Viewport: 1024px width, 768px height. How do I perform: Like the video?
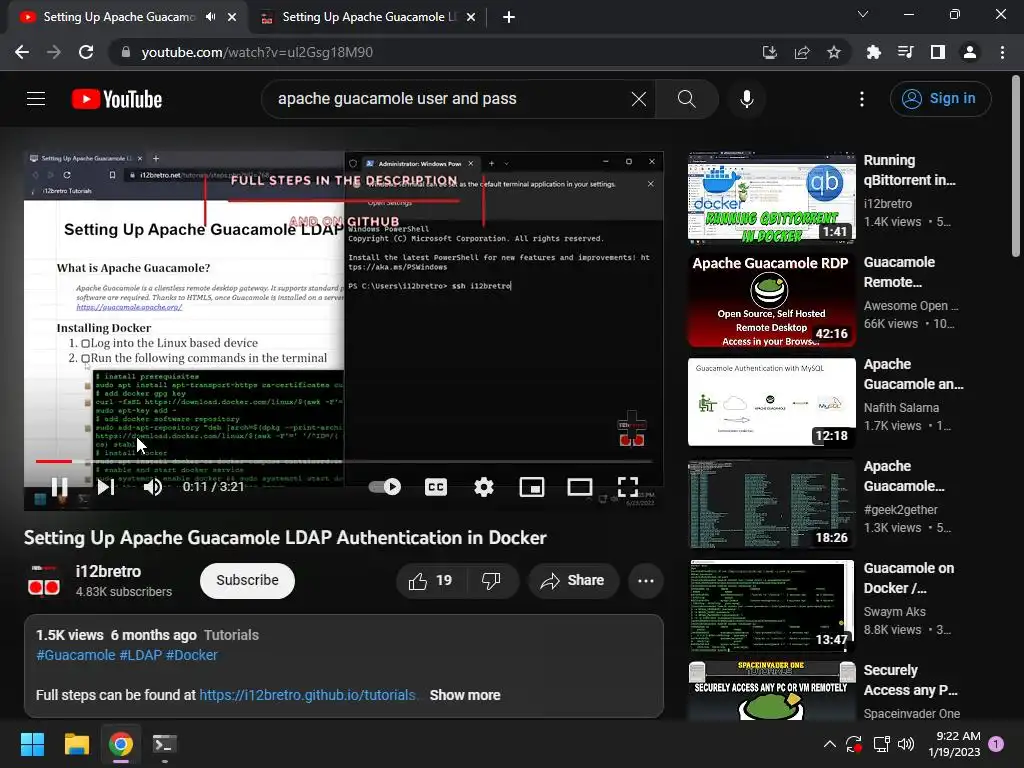(x=430, y=581)
